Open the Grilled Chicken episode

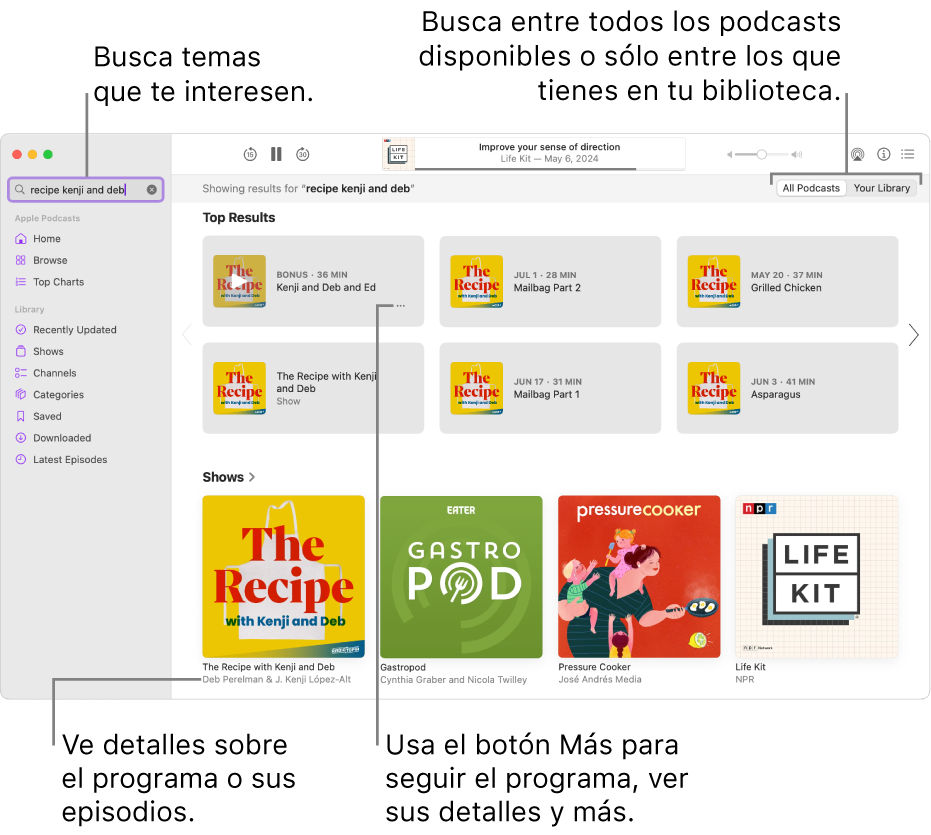tap(786, 281)
